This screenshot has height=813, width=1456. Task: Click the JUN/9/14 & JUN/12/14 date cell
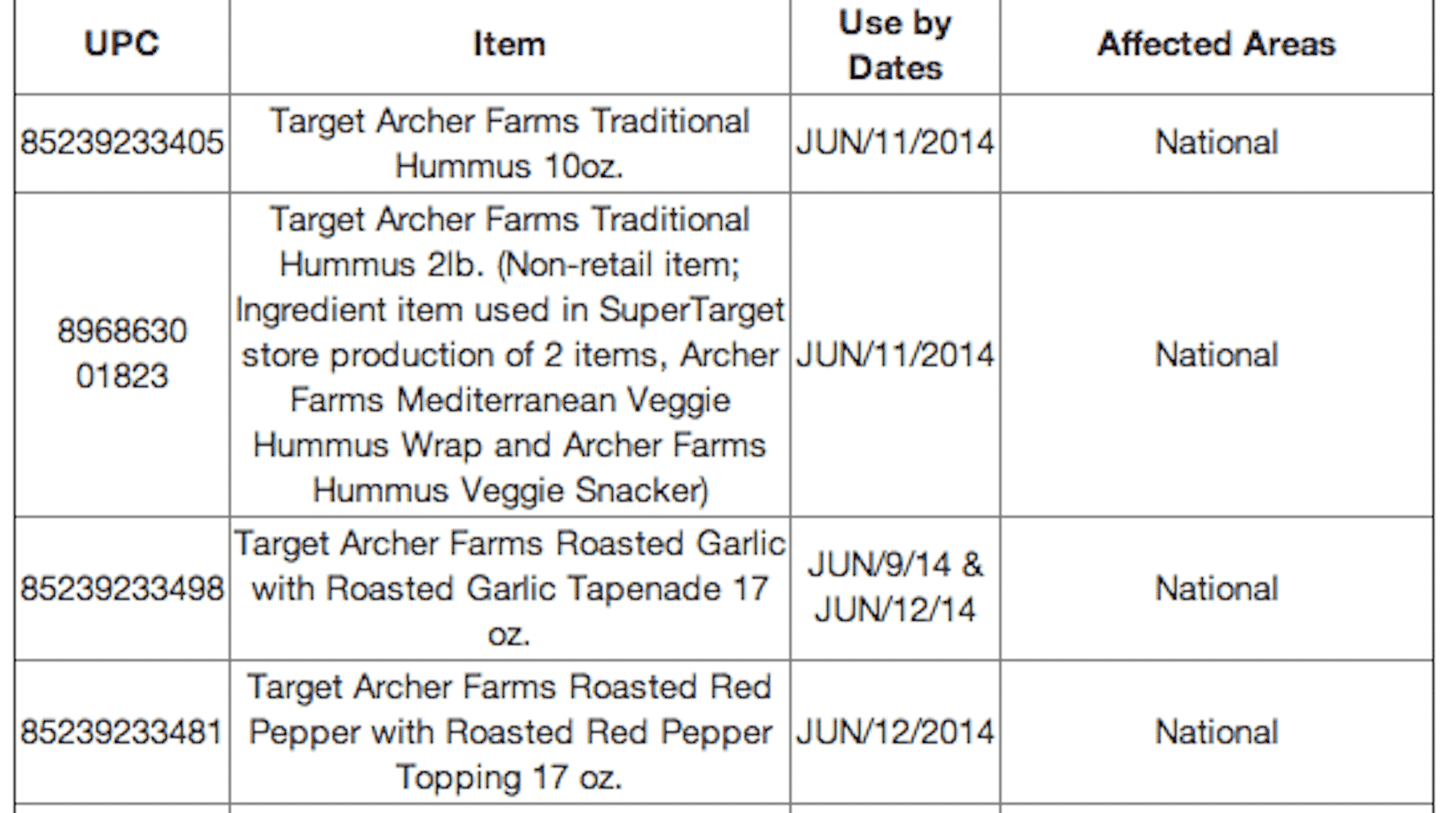point(895,587)
